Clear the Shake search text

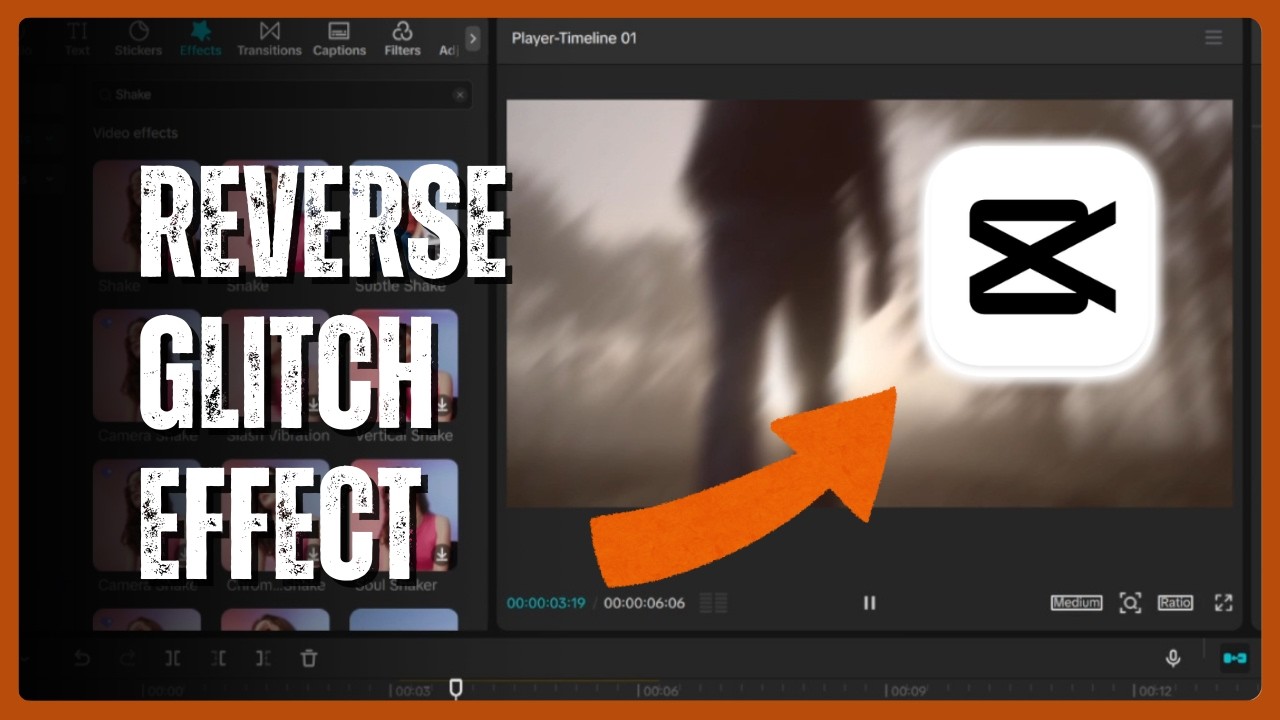pos(459,95)
